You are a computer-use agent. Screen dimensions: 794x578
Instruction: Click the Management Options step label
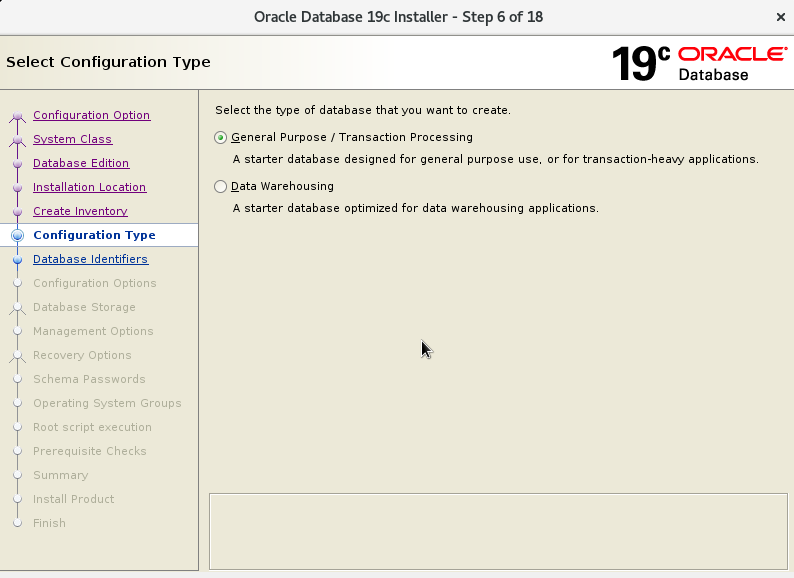[x=93, y=331]
